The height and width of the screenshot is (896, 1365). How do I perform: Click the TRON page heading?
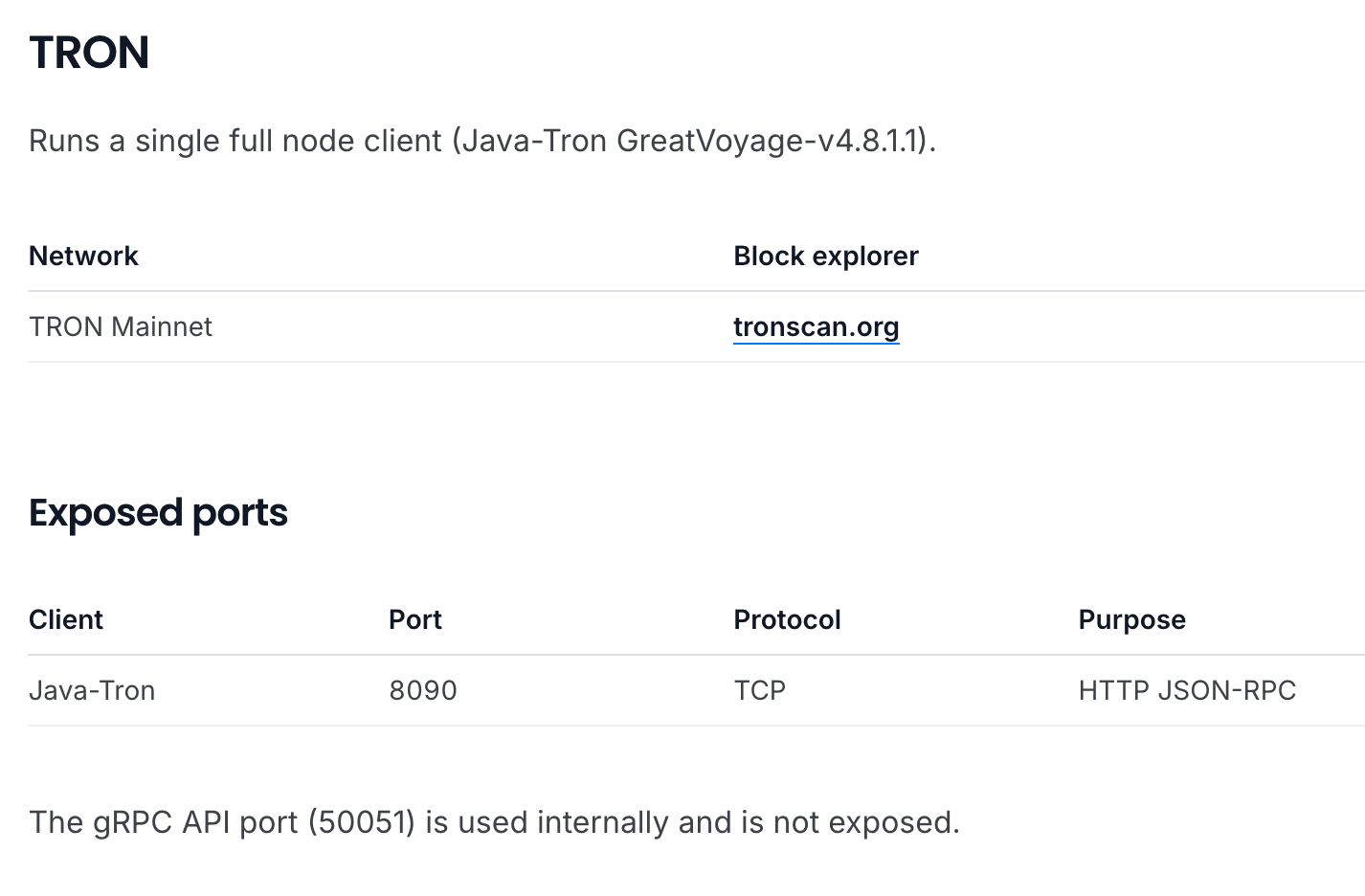[89, 53]
